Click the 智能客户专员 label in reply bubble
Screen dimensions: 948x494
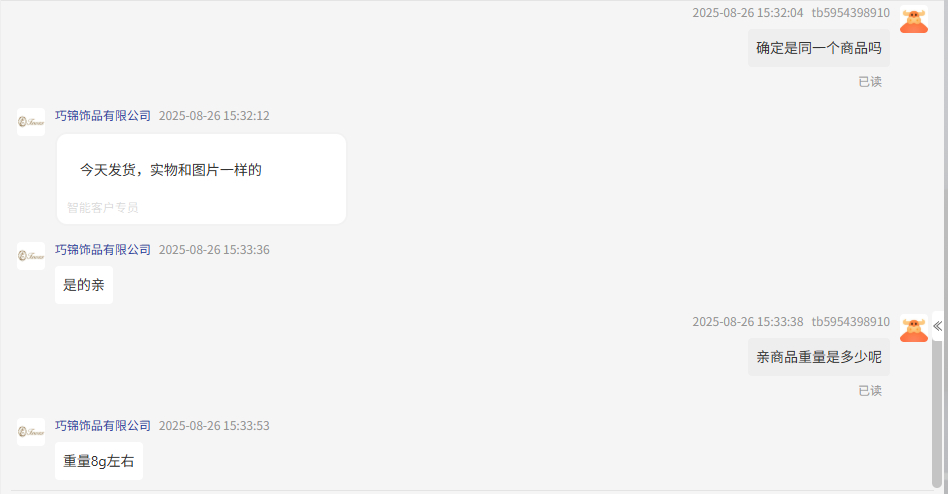coord(103,207)
